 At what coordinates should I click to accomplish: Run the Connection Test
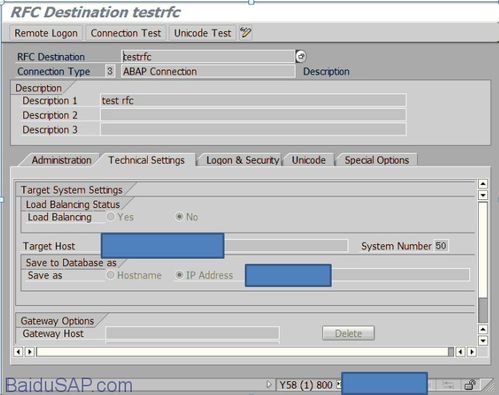pyautogui.click(x=126, y=33)
